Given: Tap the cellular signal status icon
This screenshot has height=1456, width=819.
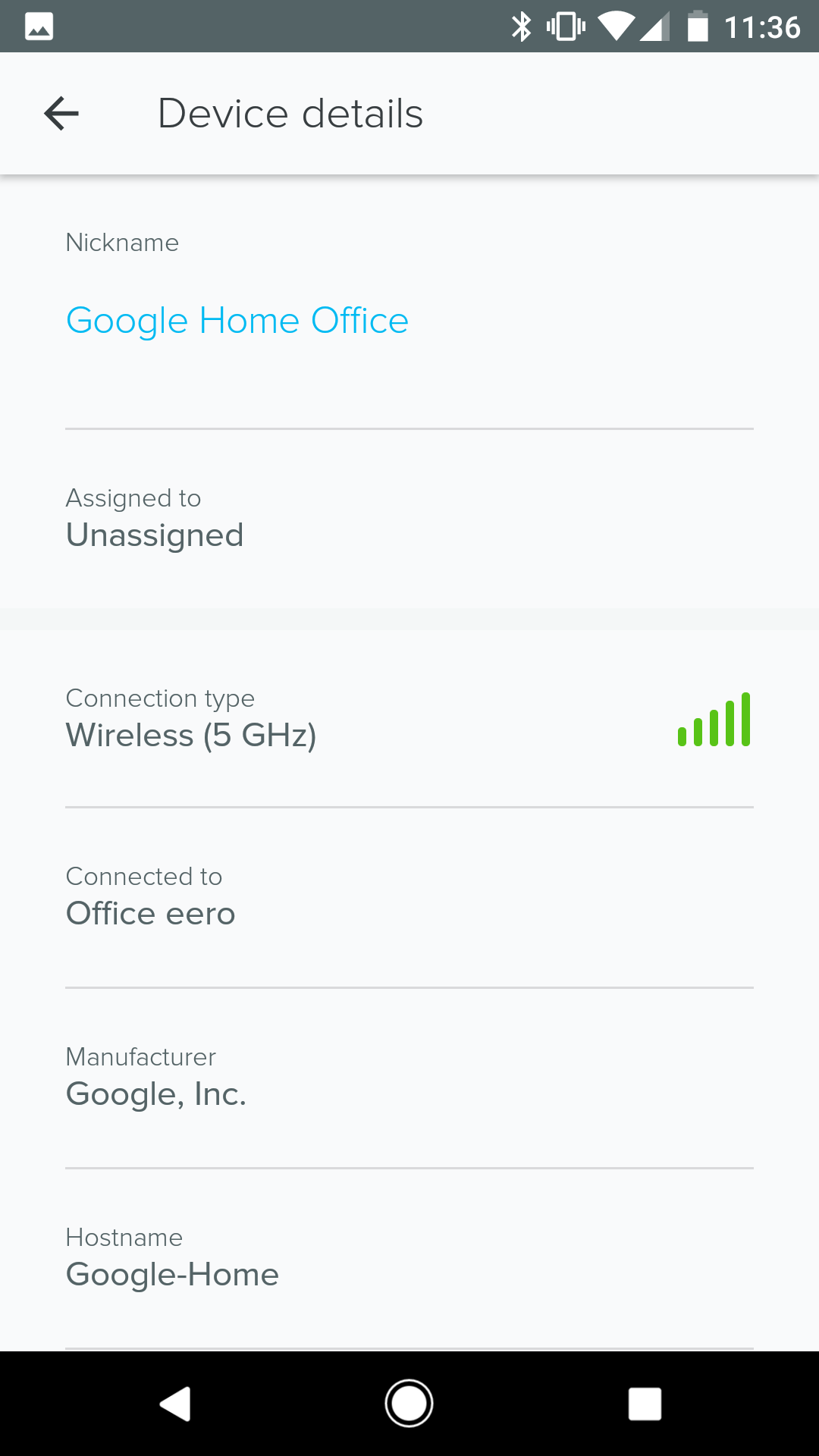Looking at the screenshot, I should click(654, 27).
